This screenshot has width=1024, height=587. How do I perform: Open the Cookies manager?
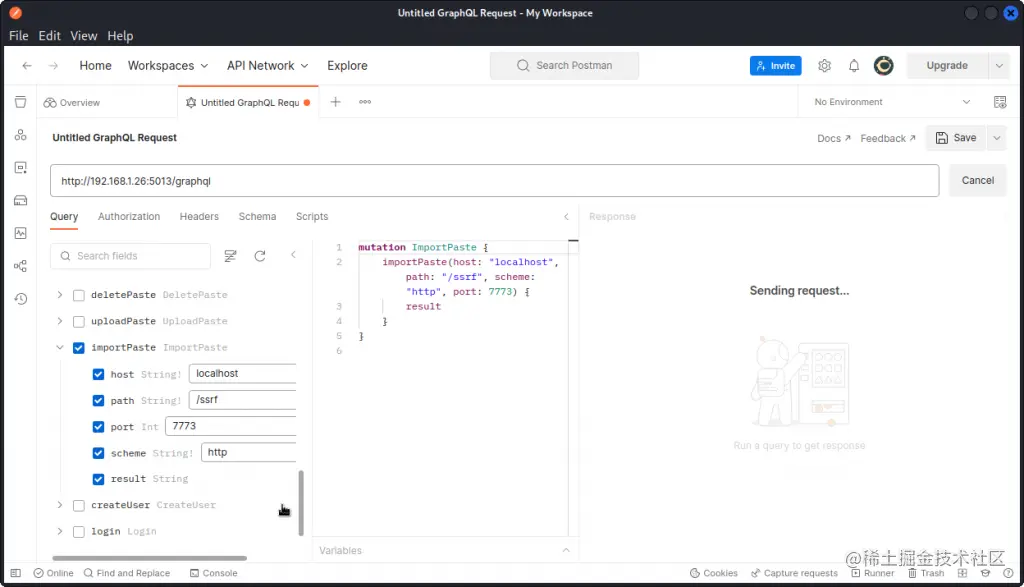click(714, 573)
